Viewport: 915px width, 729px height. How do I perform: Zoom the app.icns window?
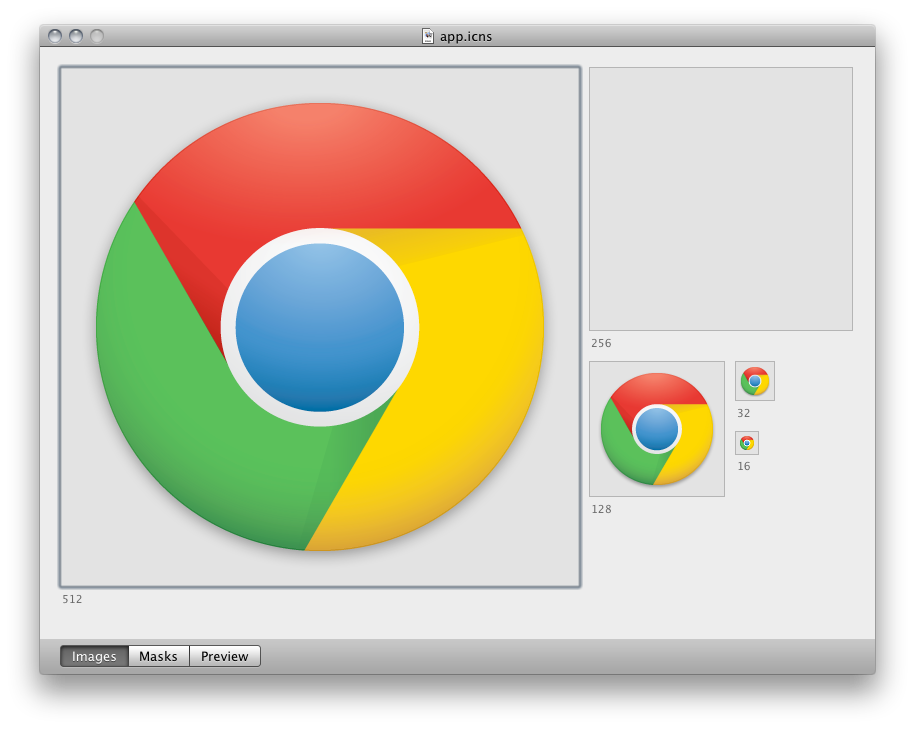pyautogui.click(x=97, y=36)
